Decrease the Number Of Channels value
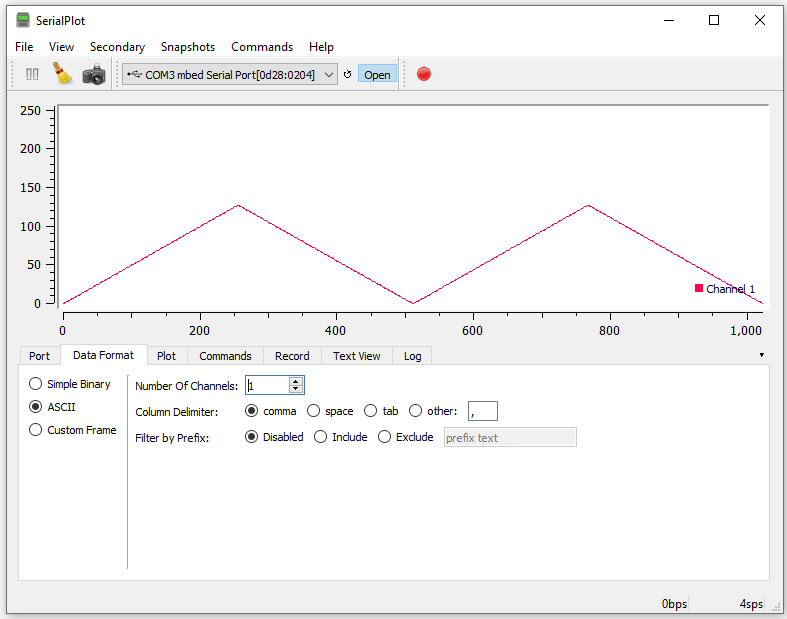The width and height of the screenshot is (787, 619). [x=295, y=389]
